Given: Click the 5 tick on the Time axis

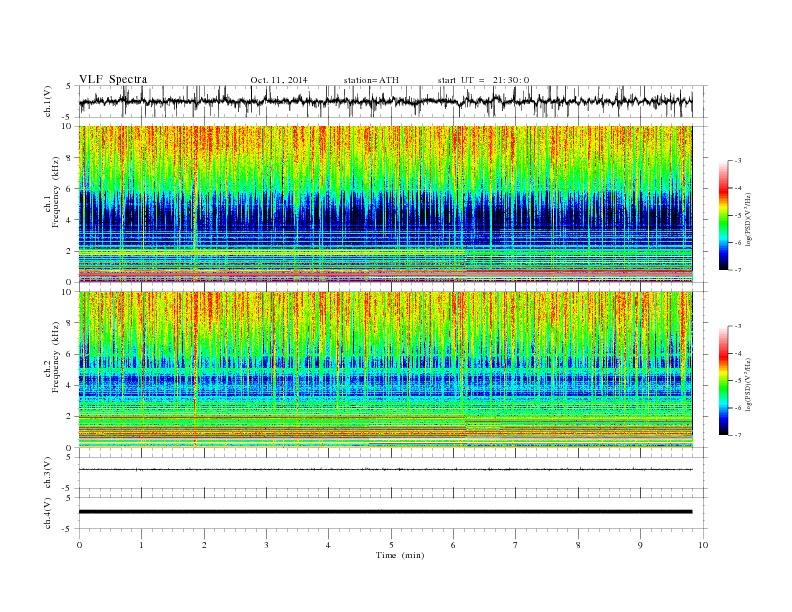Looking at the screenshot, I should tap(391, 545).
